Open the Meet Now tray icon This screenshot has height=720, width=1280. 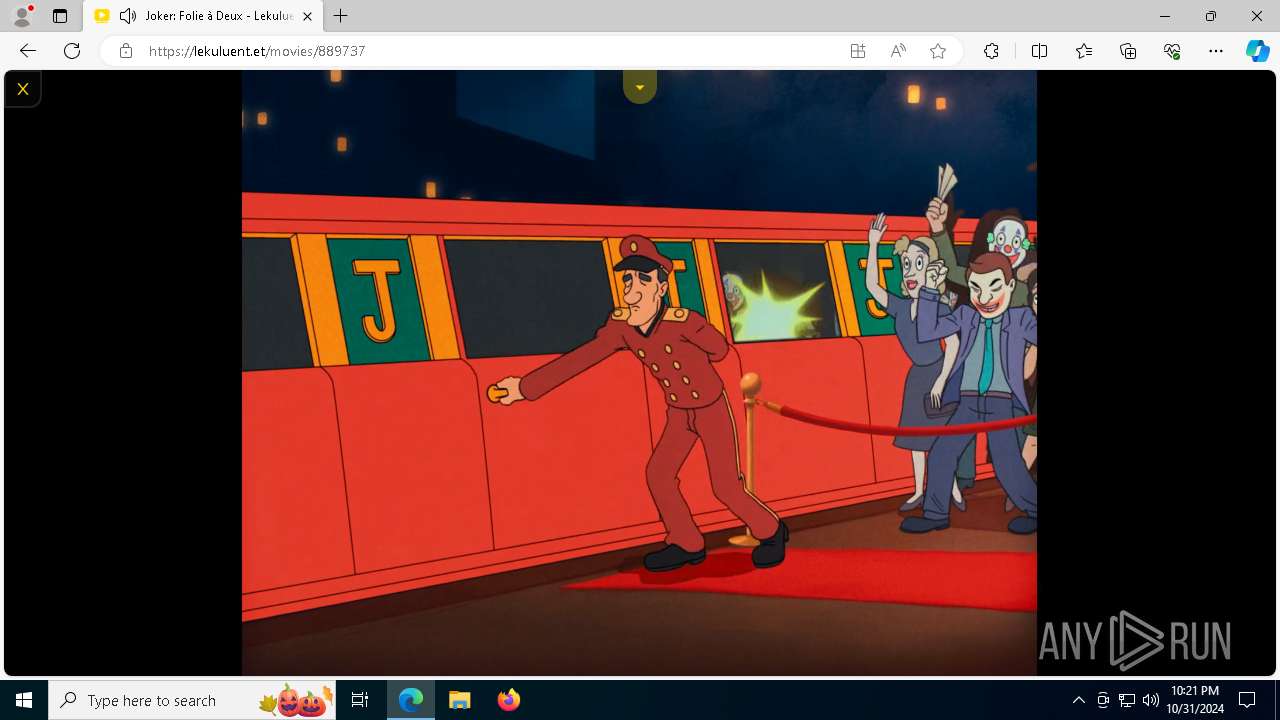tap(1103, 700)
